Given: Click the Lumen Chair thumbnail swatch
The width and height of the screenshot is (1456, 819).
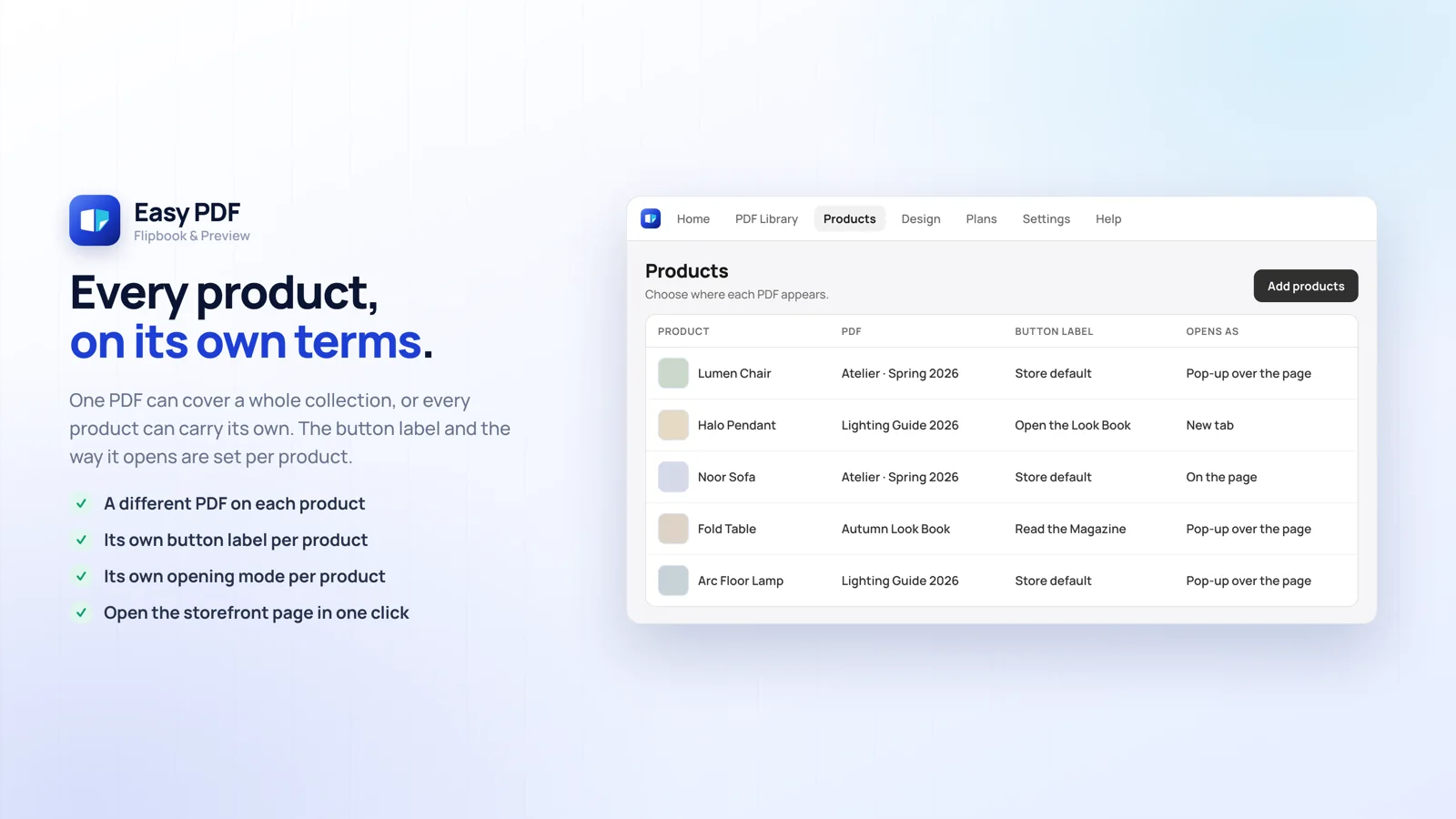Looking at the screenshot, I should coord(673,373).
